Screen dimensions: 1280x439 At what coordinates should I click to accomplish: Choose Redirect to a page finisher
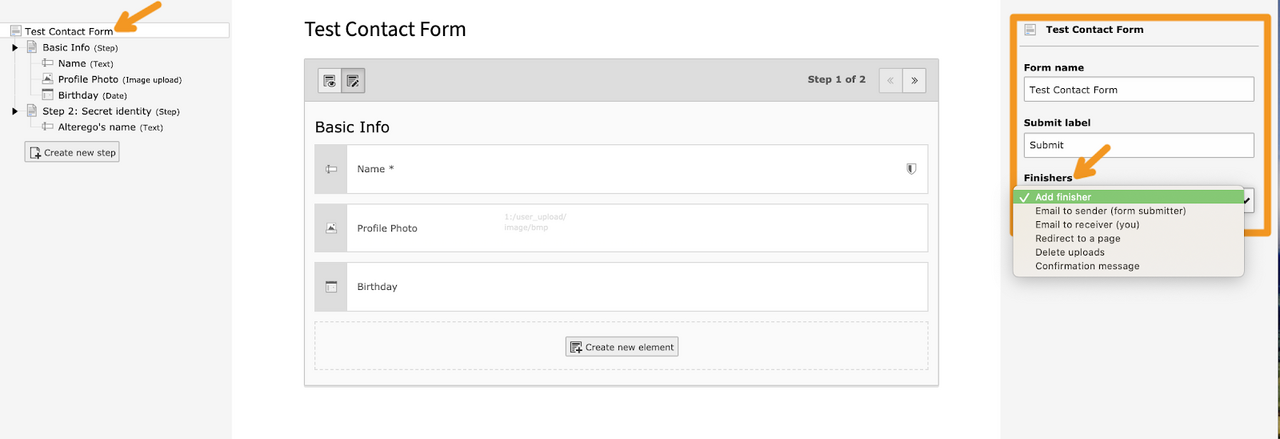point(1078,238)
